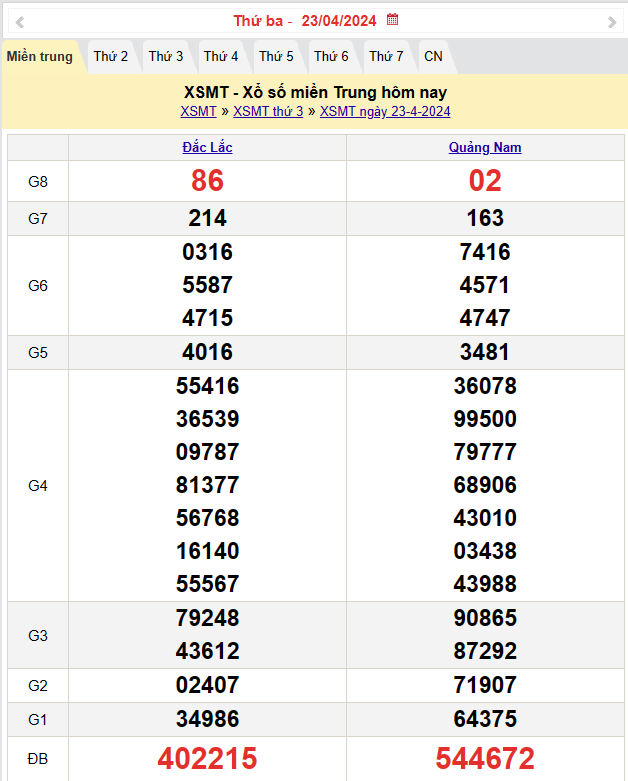Select the Thứ 6 tab
Viewport: 628px width, 781px height.
[x=331, y=57]
